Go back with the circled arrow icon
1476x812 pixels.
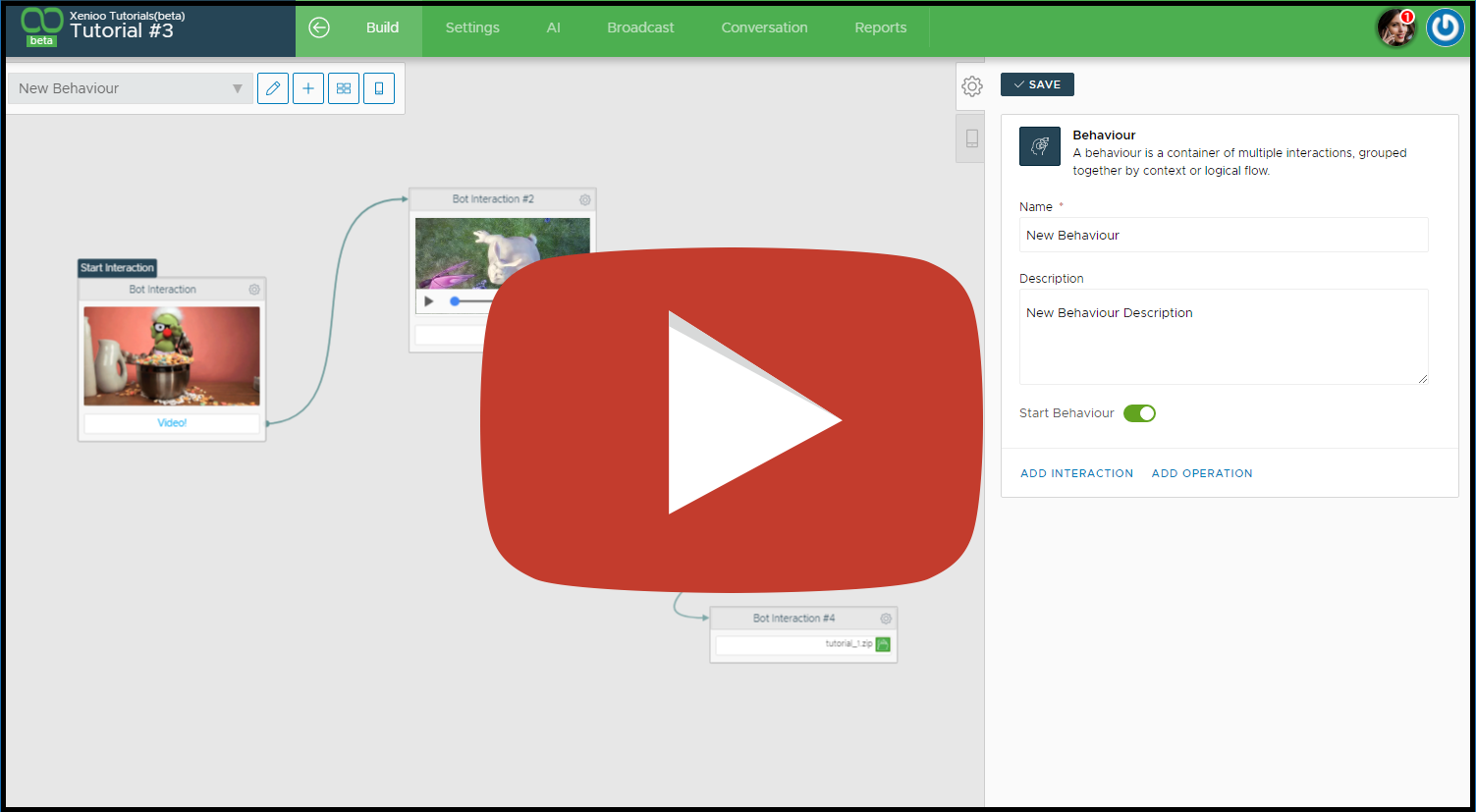(319, 27)
